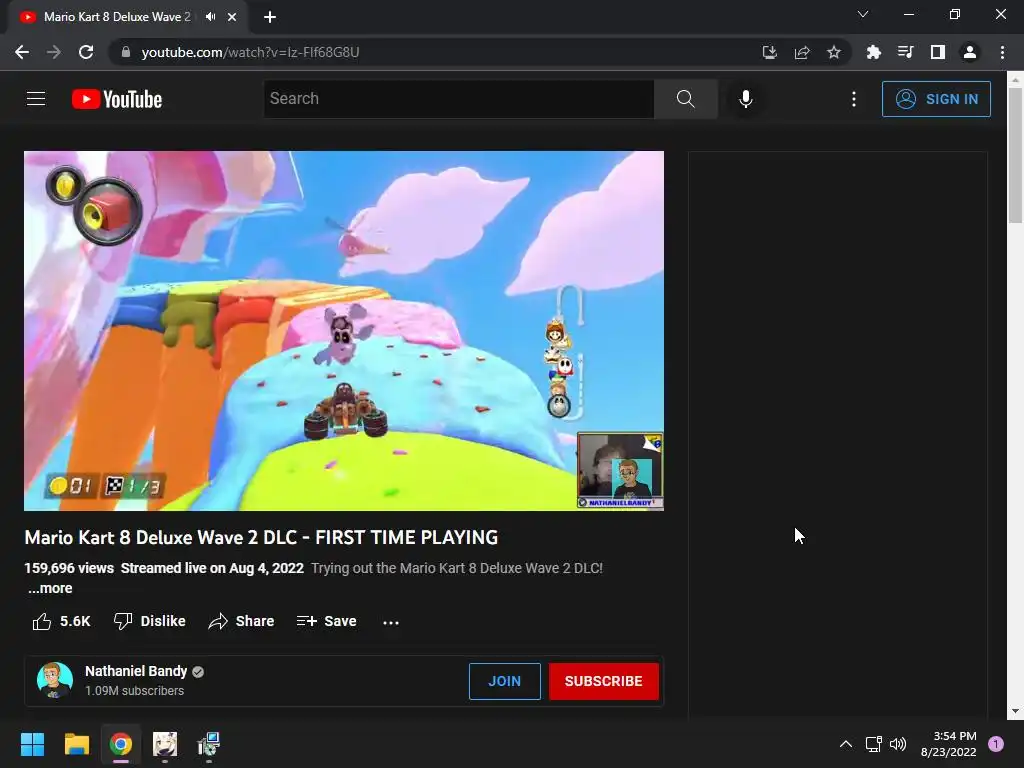
Task: Click Chrome icon in taskbar
Action: click(121, 744)
